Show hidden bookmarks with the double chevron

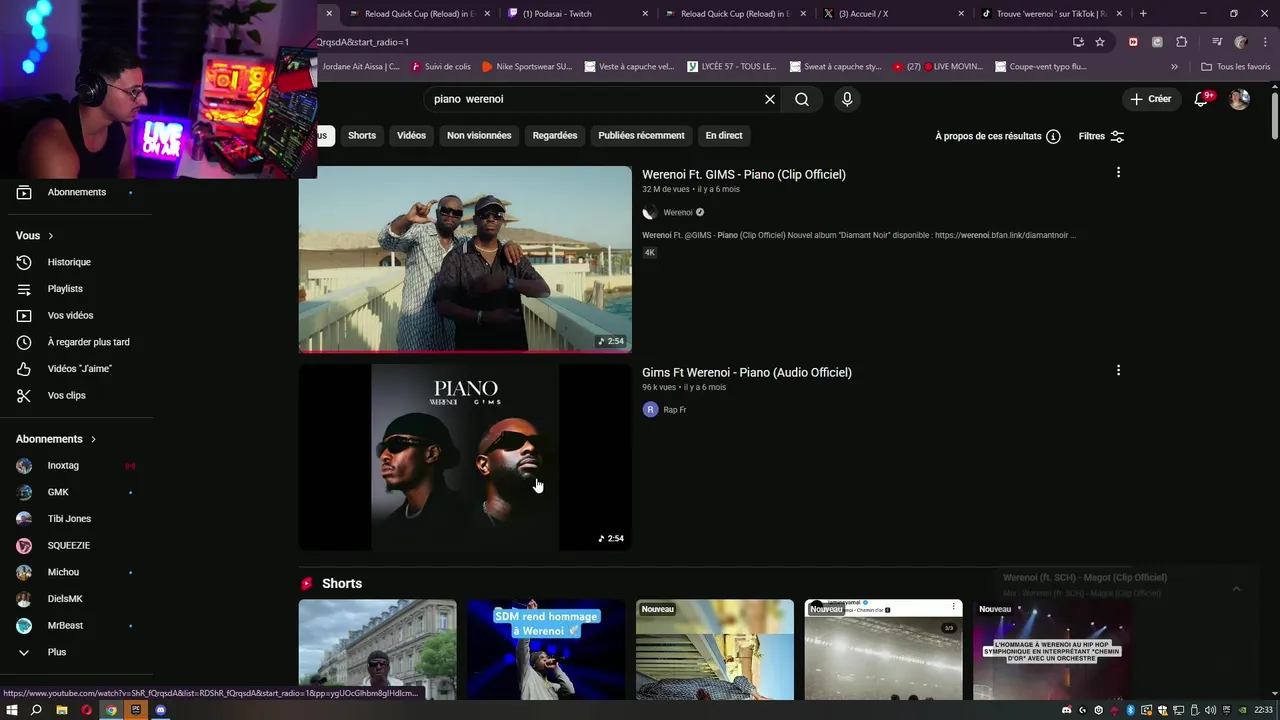click(x=1174, y=67)
